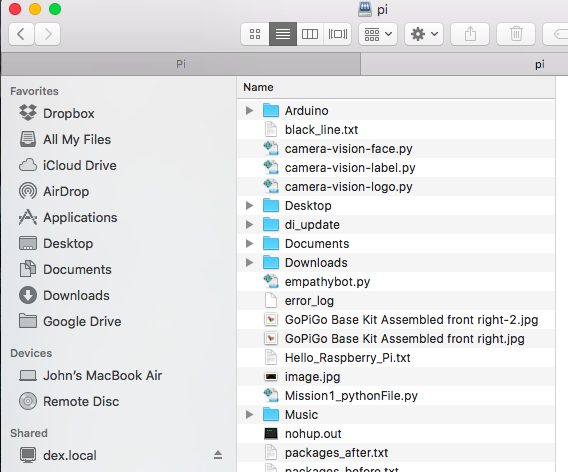Click the Share toolbar button
Image resolution: width=568 pixels, height=472 pixels.
[470, 34]
